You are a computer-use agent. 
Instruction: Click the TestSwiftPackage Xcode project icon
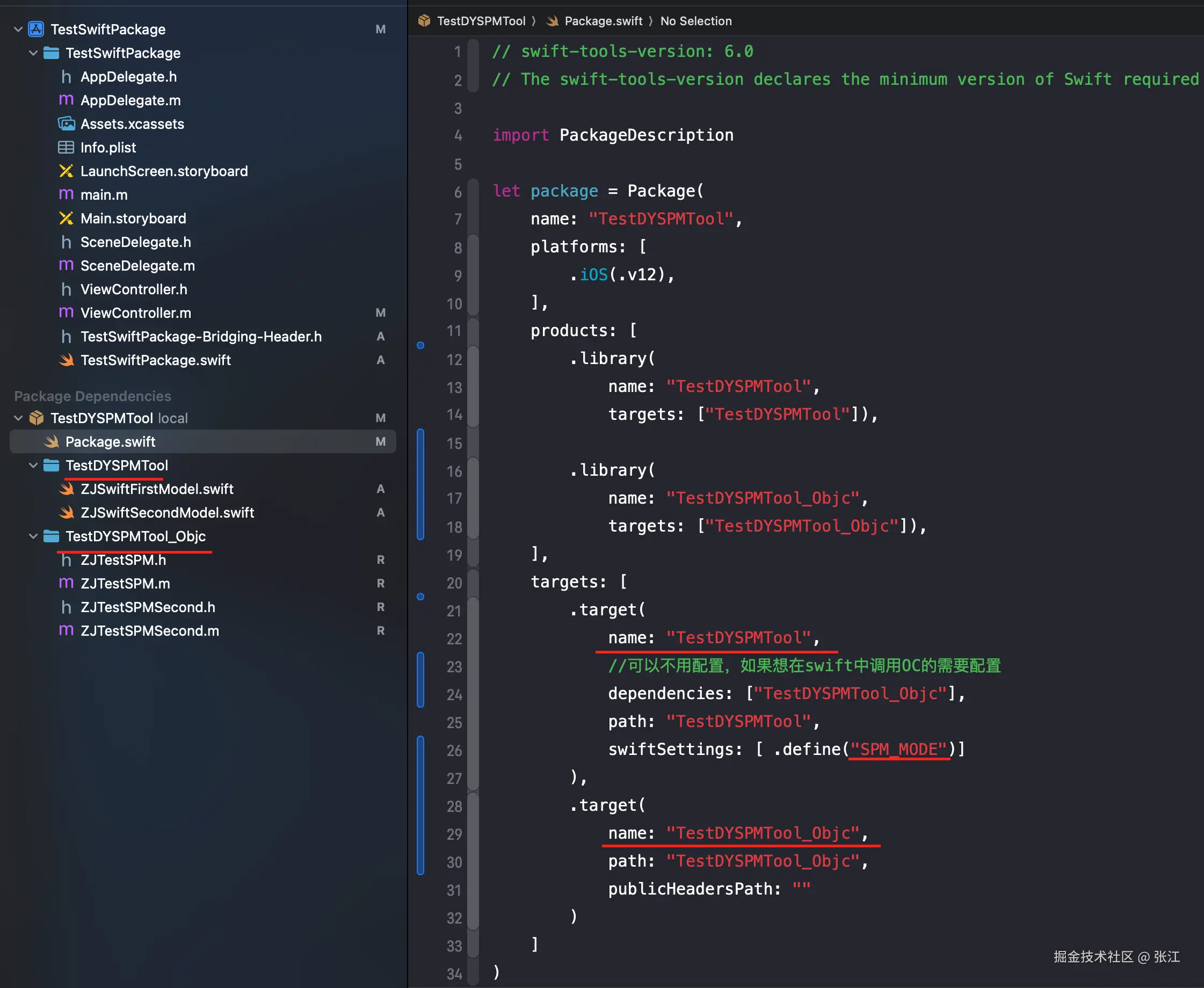point(36,29)
